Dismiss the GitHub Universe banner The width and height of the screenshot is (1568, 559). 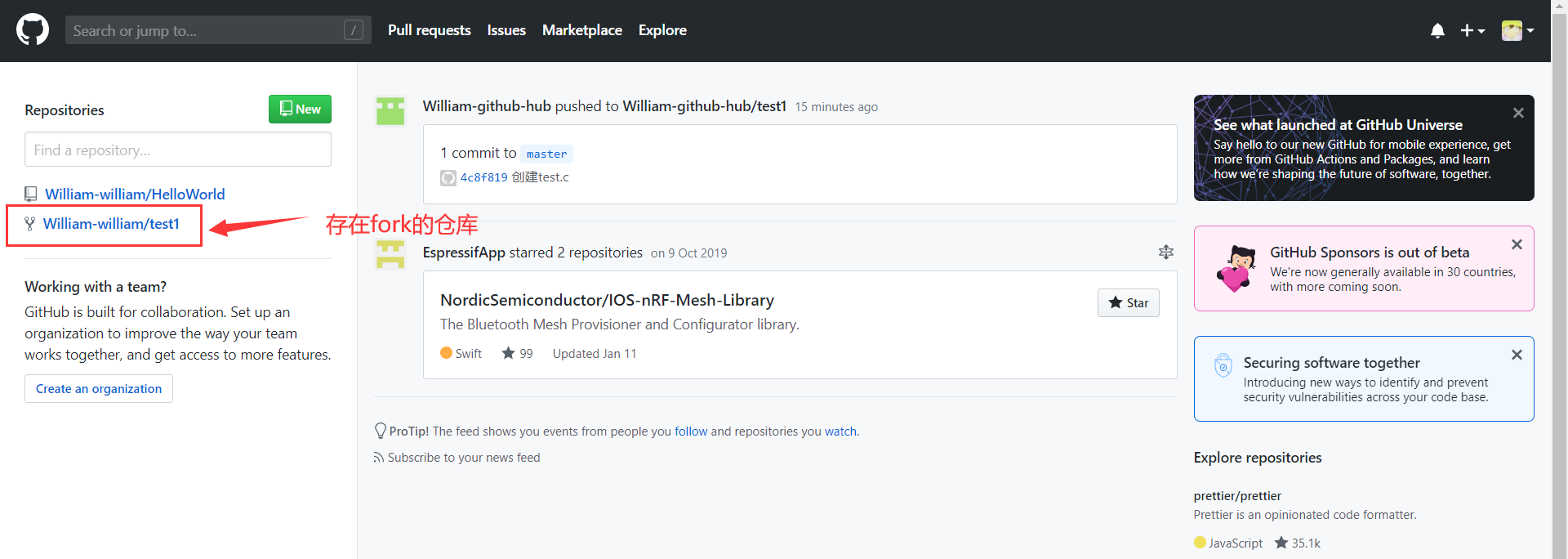coord(1518,113)
